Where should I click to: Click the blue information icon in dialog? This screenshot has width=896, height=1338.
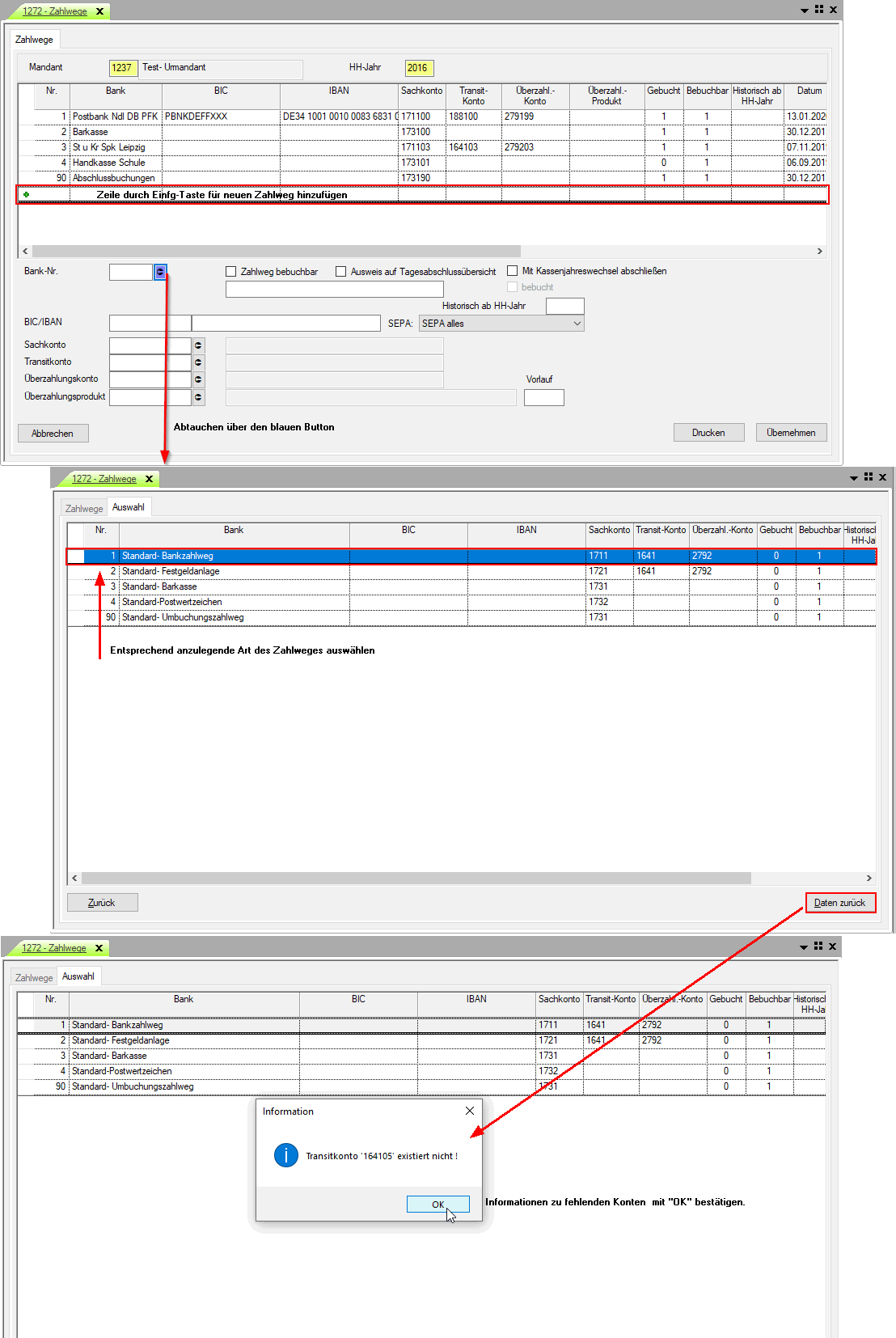[286, 1155]
